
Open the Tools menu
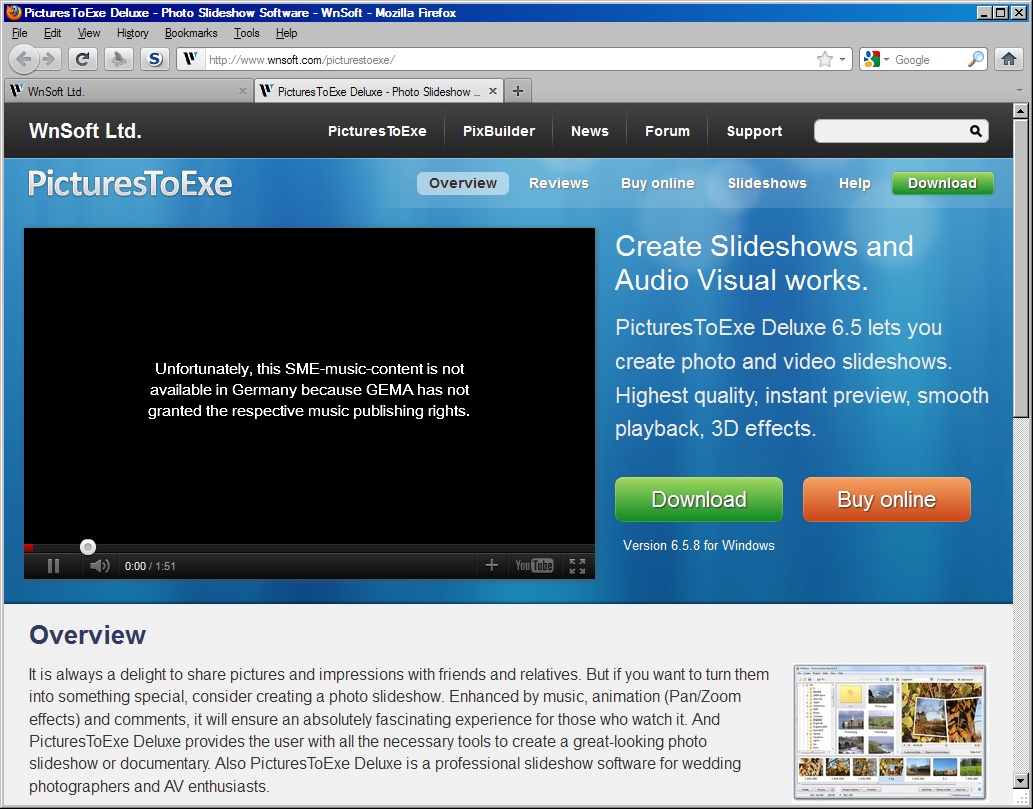click(x=246, y=33)
